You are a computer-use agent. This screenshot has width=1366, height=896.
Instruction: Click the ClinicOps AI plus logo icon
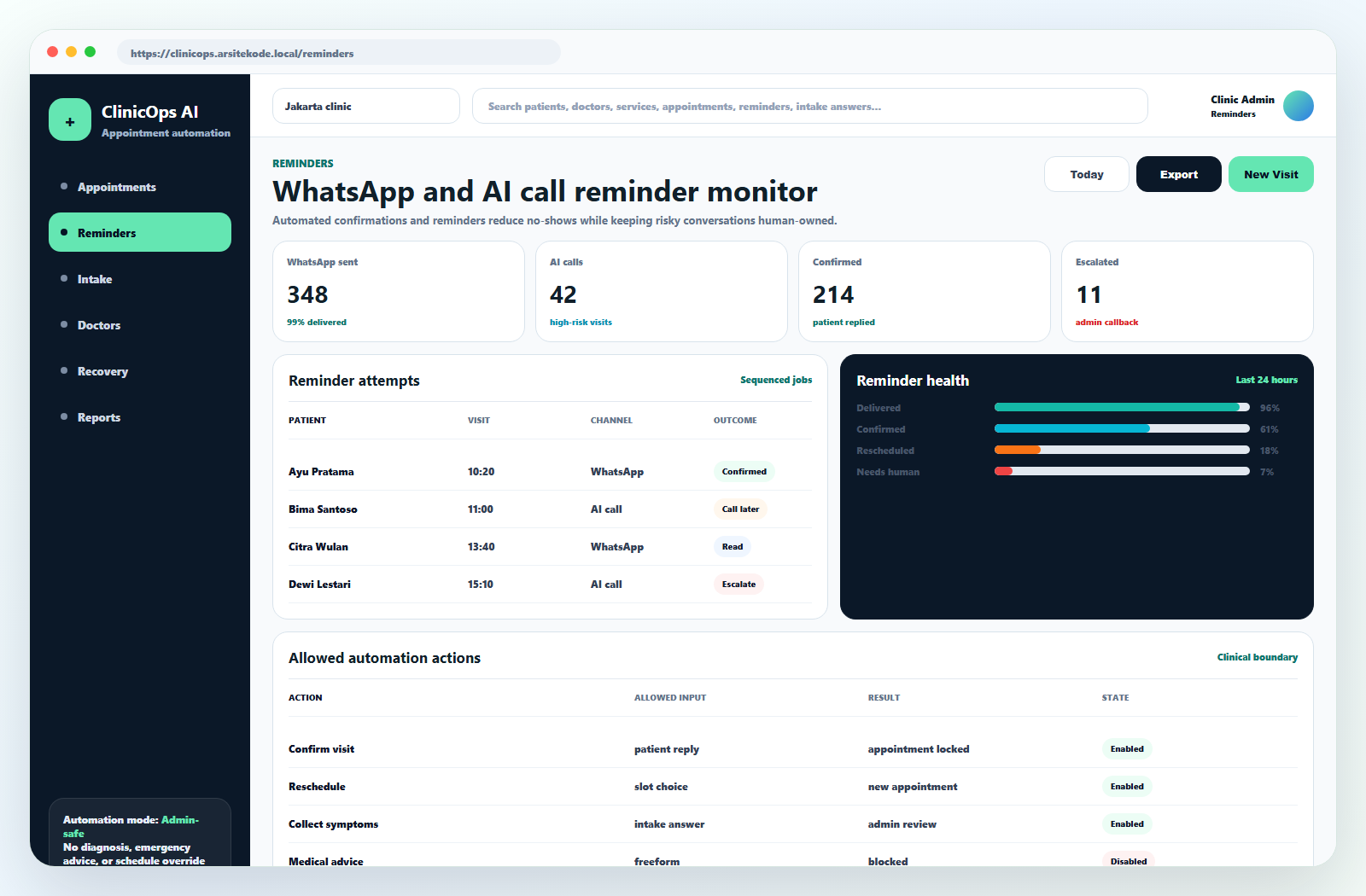tap(70, 119)
